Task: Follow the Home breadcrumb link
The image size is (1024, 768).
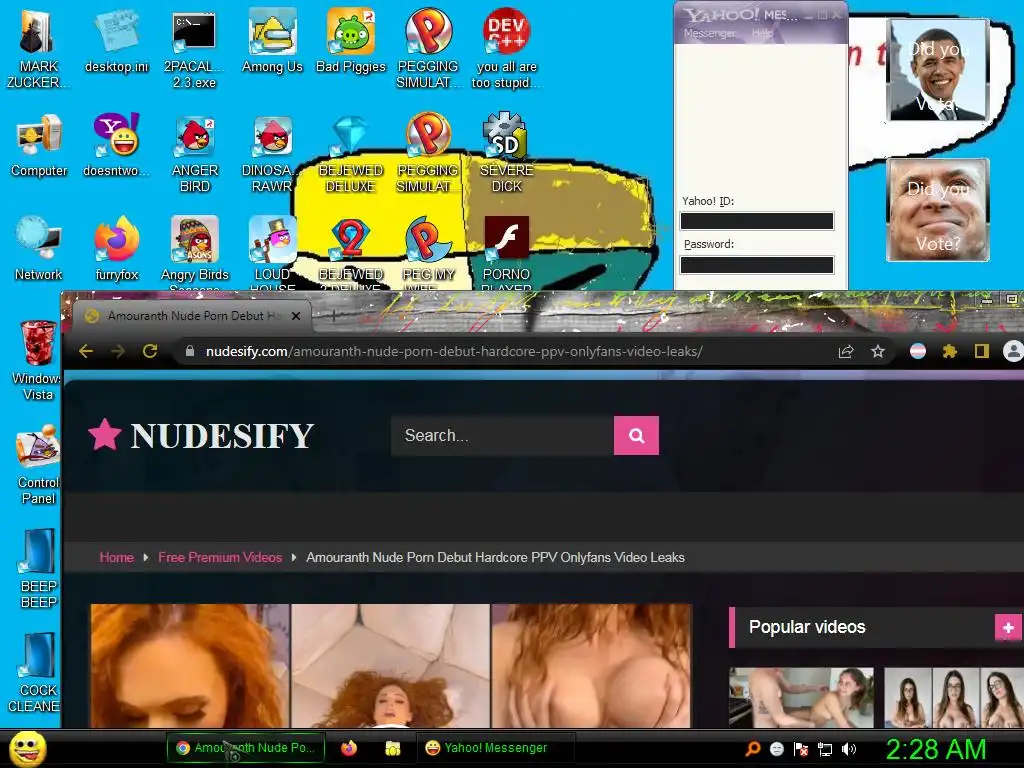Action: [116, 557]
